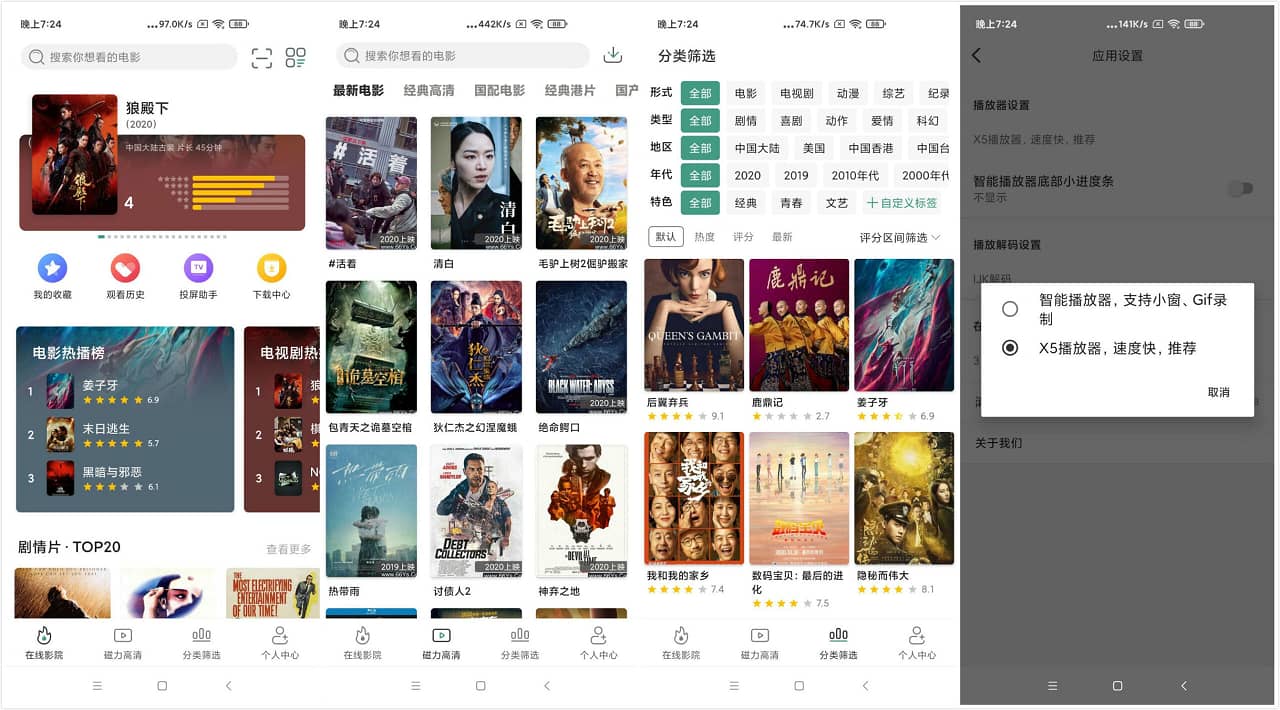Image resolution: width=1280 pixels, height=710 pixels.
Task: Filter by 中国大陆 region
Action: coord(757,148)
